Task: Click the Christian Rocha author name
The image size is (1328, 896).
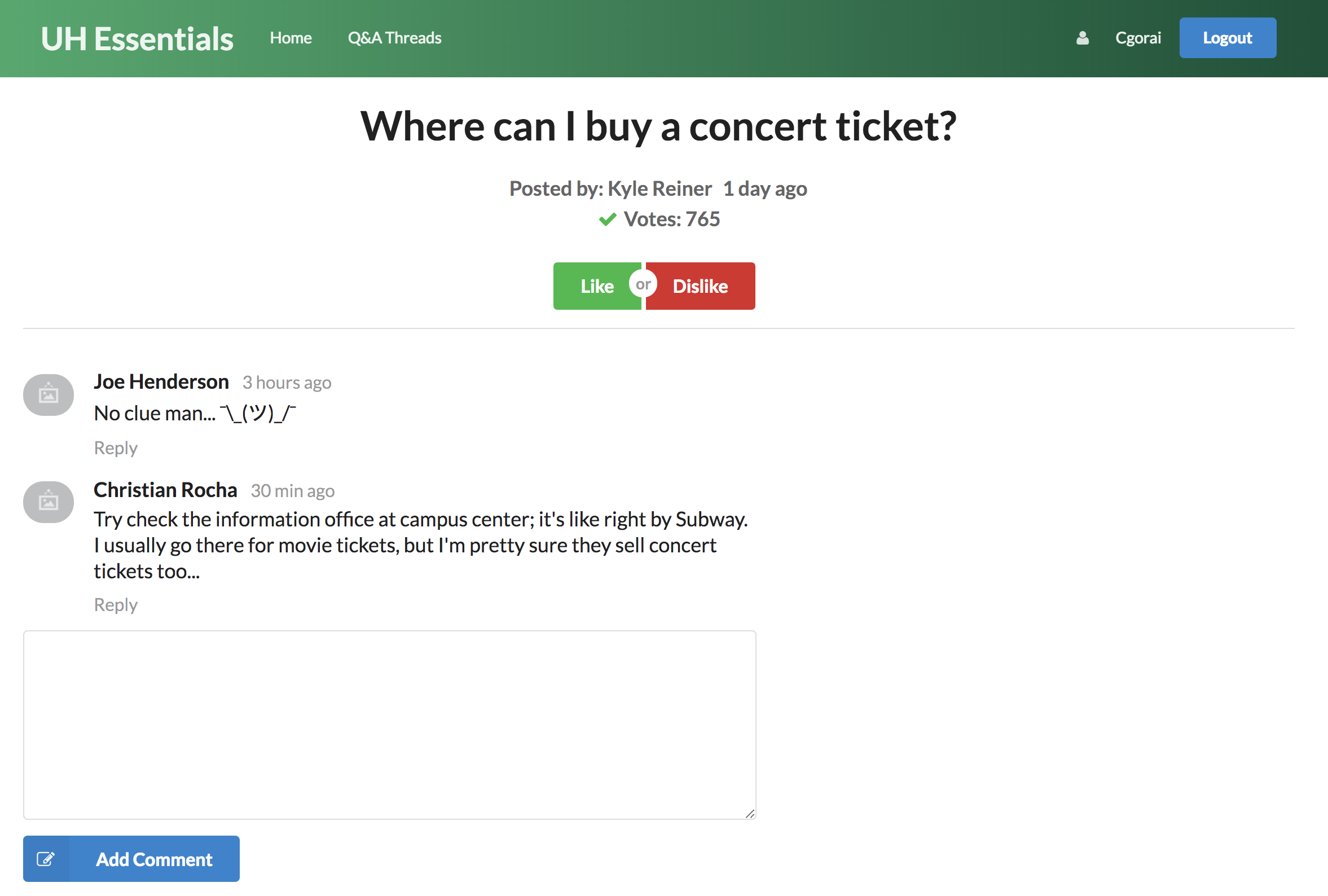Action: (166, 490)
